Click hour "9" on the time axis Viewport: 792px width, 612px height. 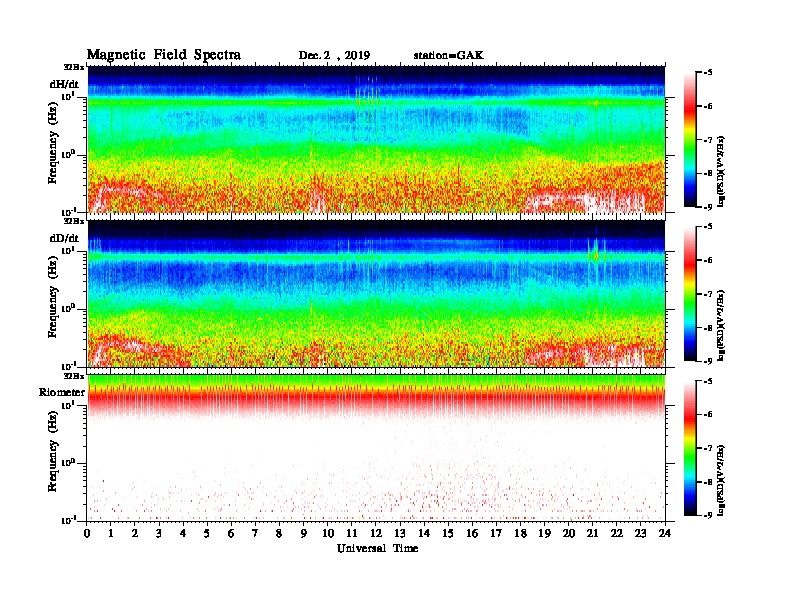click(303, 534)
